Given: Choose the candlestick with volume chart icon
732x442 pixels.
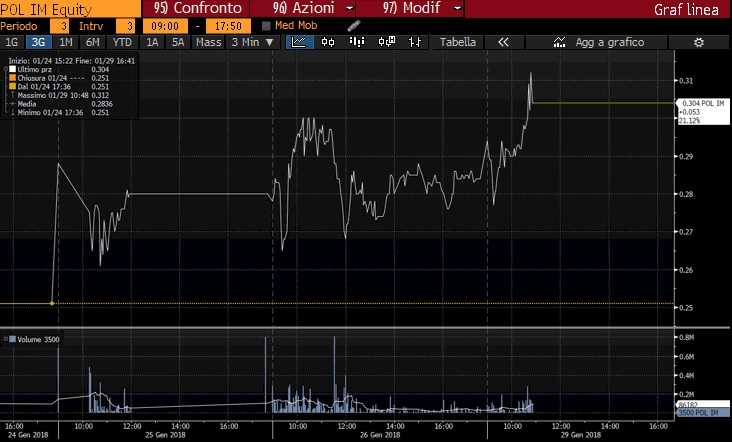Looking at the screenshot, I should click(x=387, y=42).
